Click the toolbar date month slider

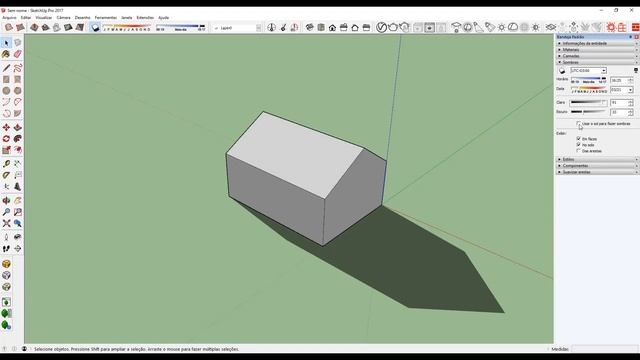[x=127, y=27]
